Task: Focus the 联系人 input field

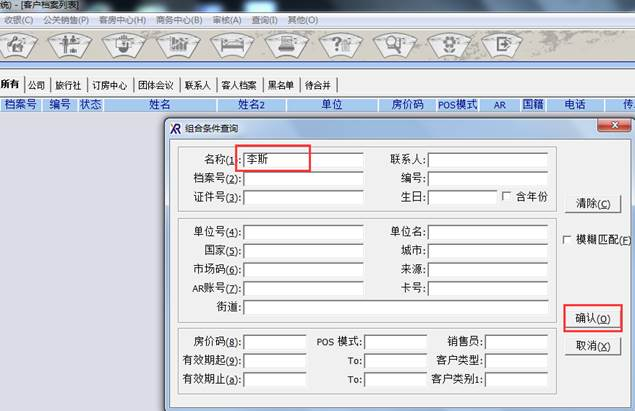Action: [488, 160]
